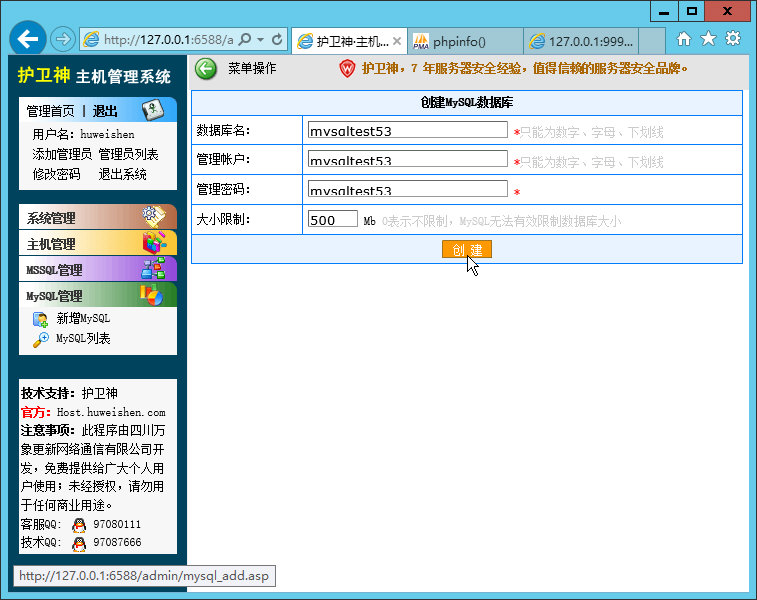
Task: Open the browser tools gear icon
Action: pos(733,39)
